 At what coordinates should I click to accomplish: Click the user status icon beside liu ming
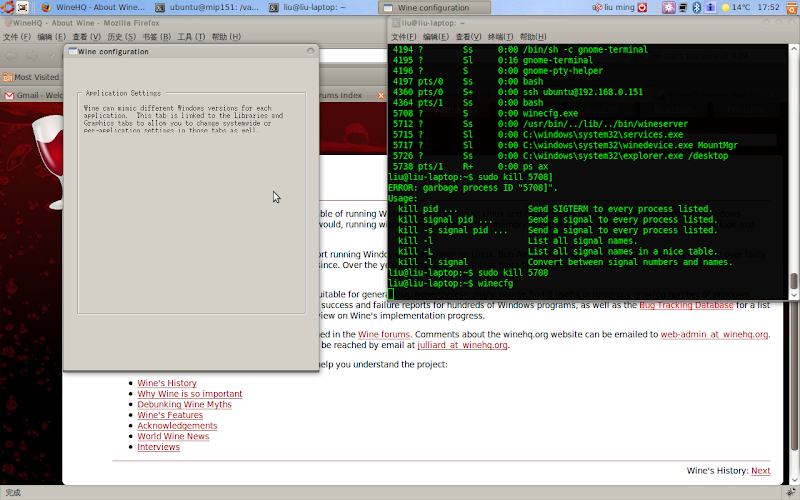click(x=597, y=7)
